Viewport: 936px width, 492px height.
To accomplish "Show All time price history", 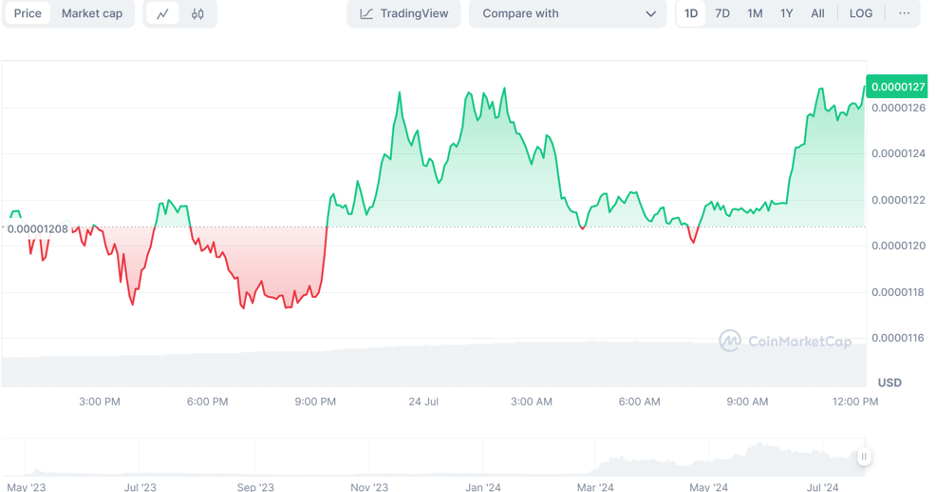I will (x=818, y=13).
